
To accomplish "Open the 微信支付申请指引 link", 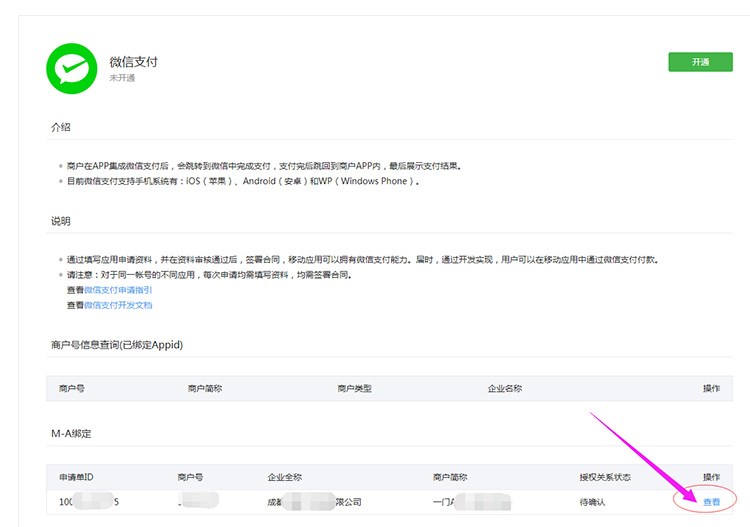I will coord(118,290).
